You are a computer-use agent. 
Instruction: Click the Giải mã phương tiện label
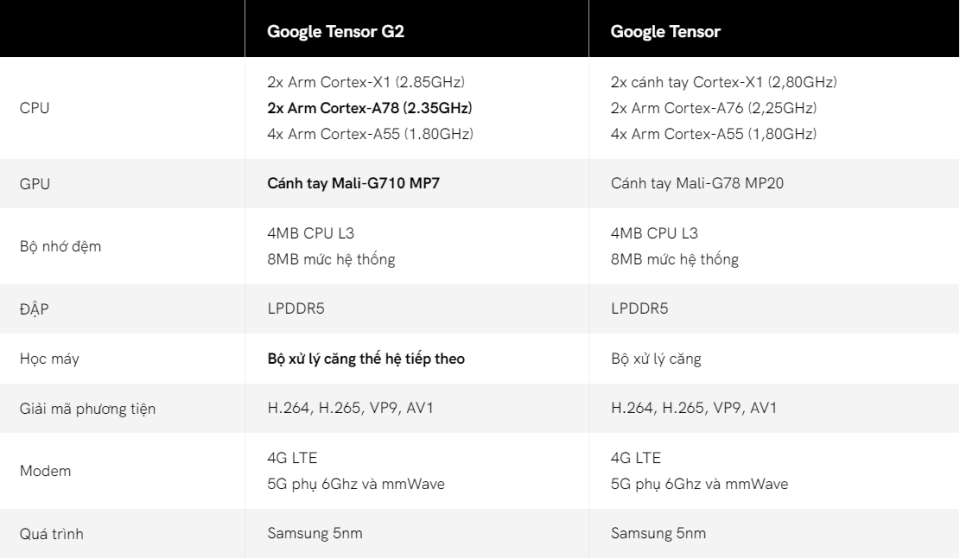pyautogui.click(x=87, y=408)
